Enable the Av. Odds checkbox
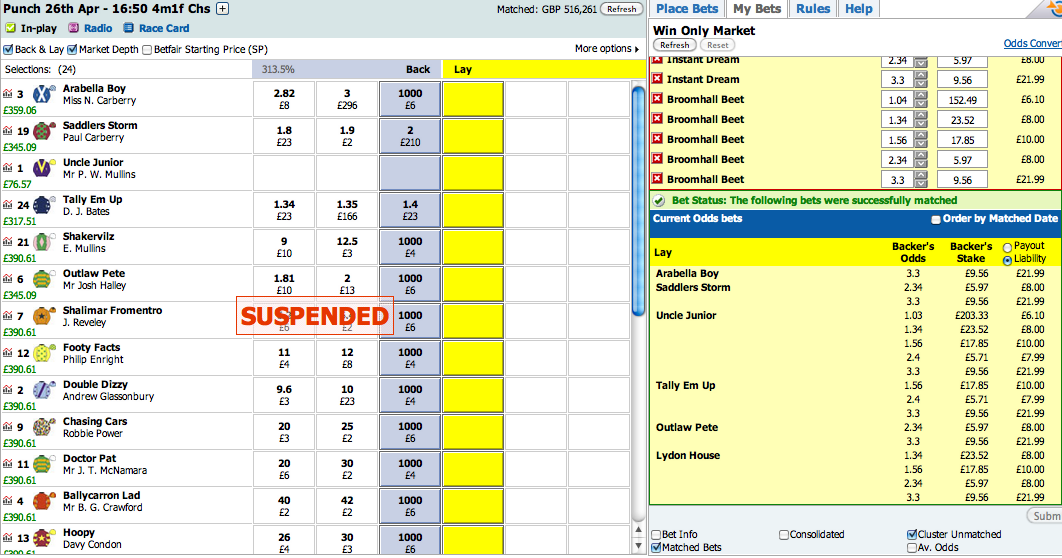This screenshot has height=558, width=1062. [912, 548]
